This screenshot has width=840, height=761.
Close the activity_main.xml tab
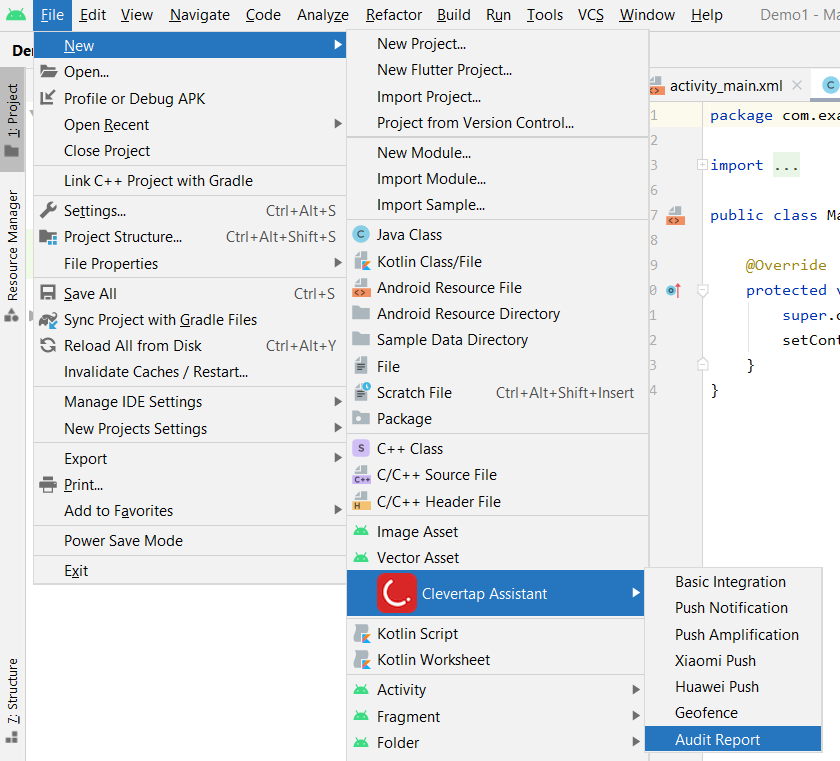click(x=797, y=85)
